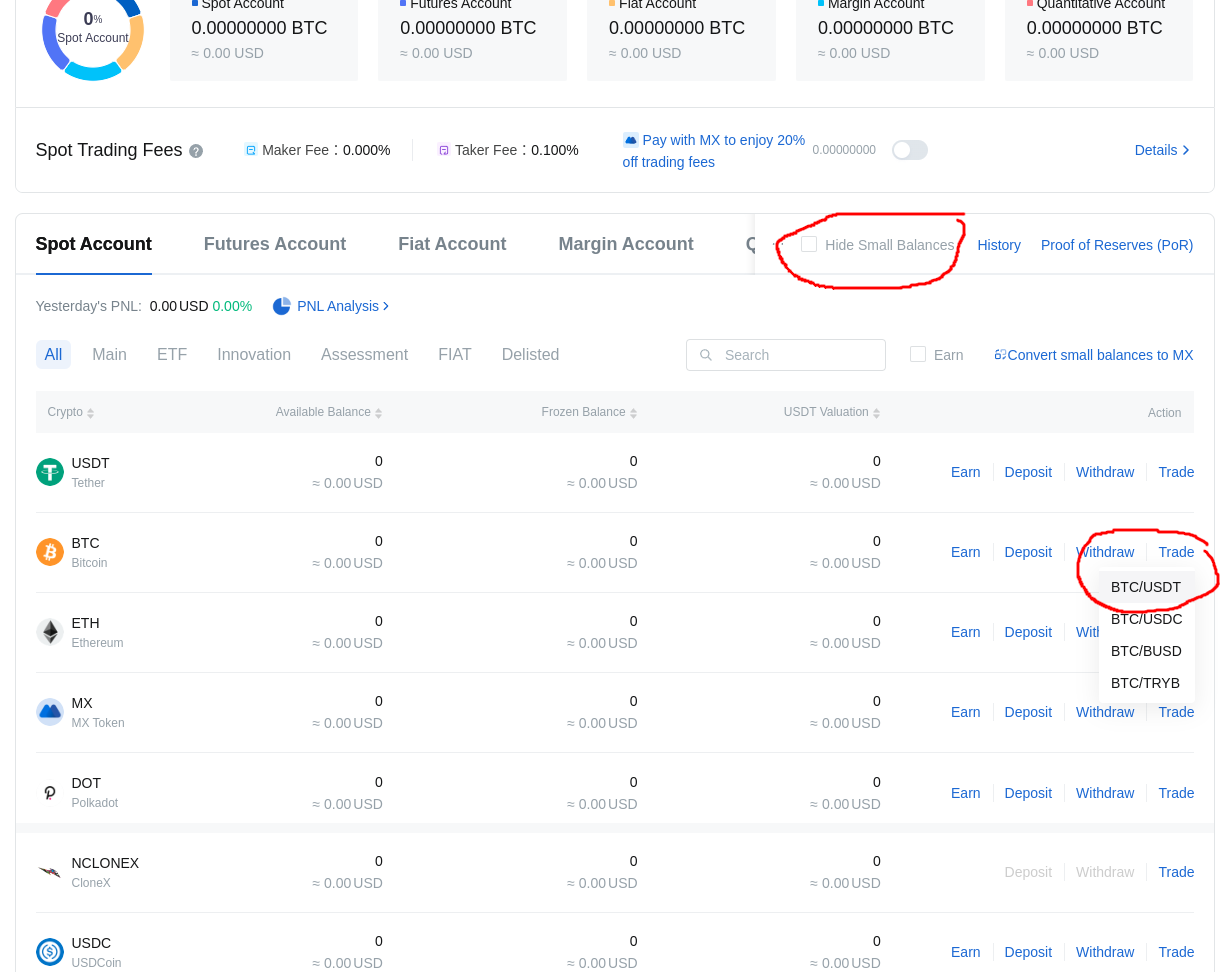
Task: Sort by Available Balance column
Action: (x=329, y=413)
